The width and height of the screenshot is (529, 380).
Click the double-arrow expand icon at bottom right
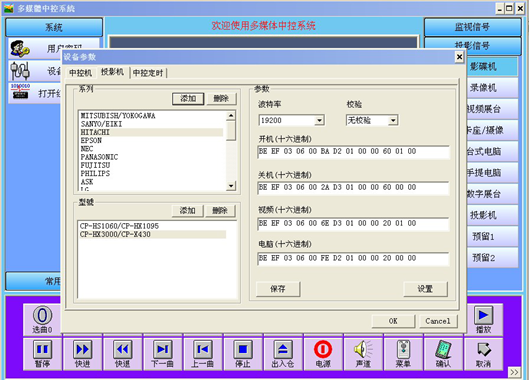point(514,372)
